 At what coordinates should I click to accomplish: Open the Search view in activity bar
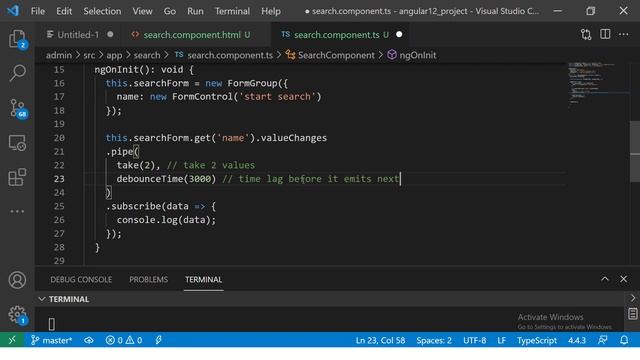coord(17,73)
